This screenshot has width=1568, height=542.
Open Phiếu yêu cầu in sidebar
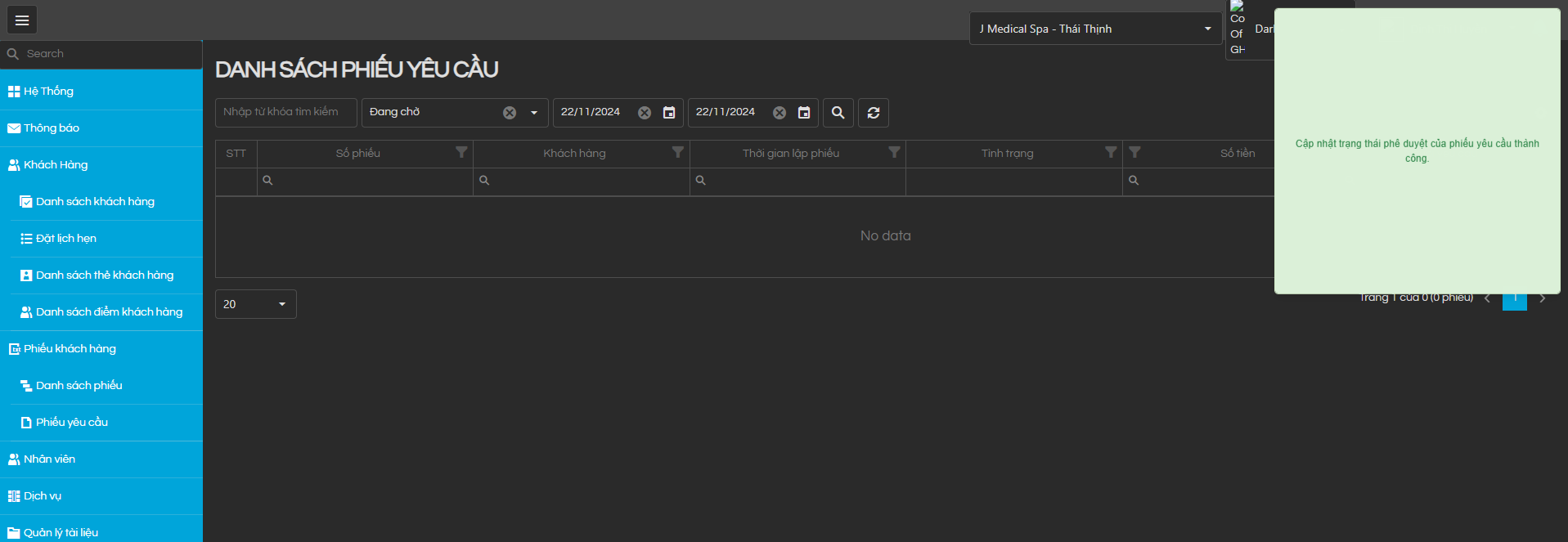pos(72,423)
